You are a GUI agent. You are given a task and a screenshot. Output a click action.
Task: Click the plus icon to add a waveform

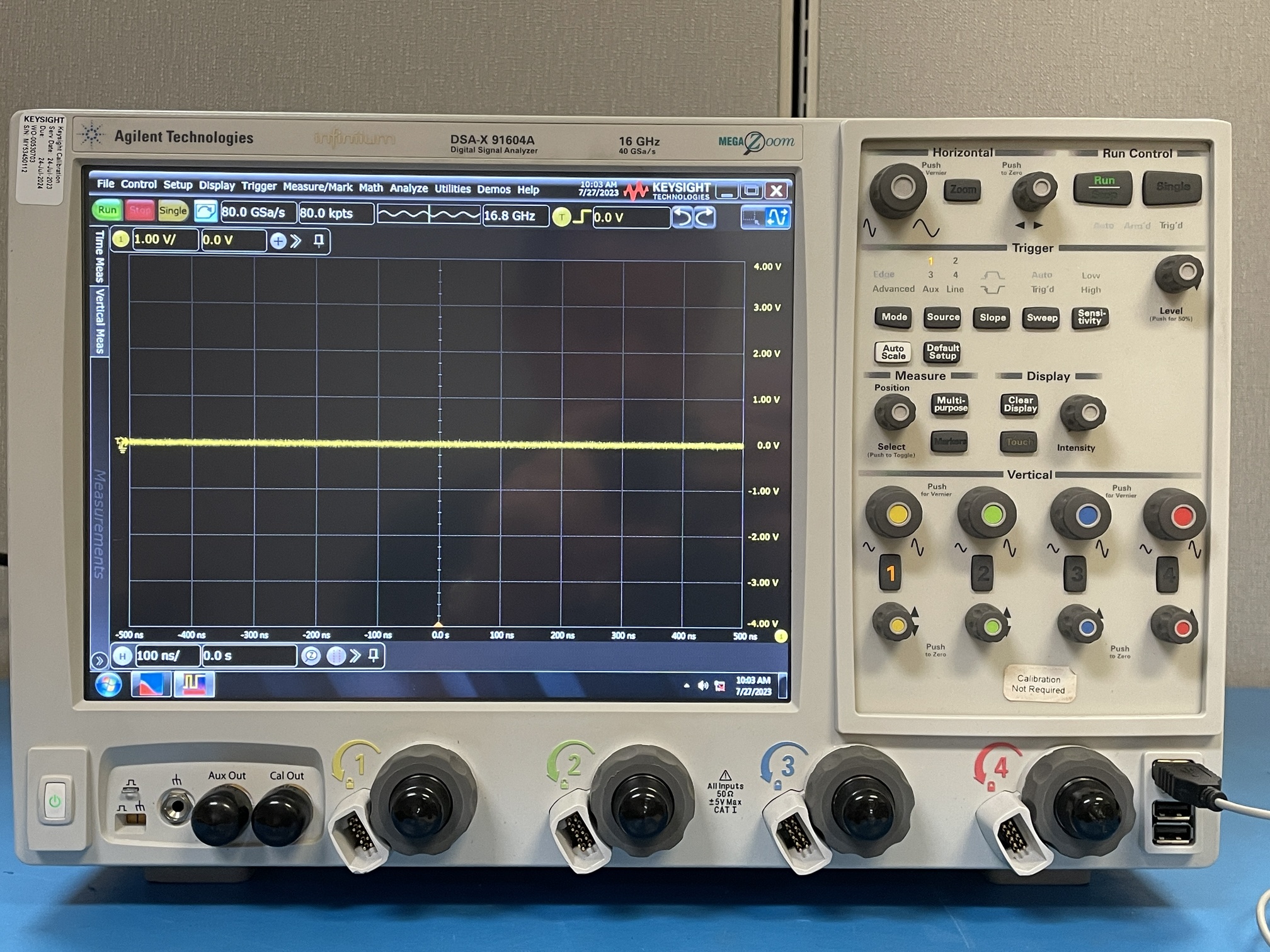click(x=278, y=241)
